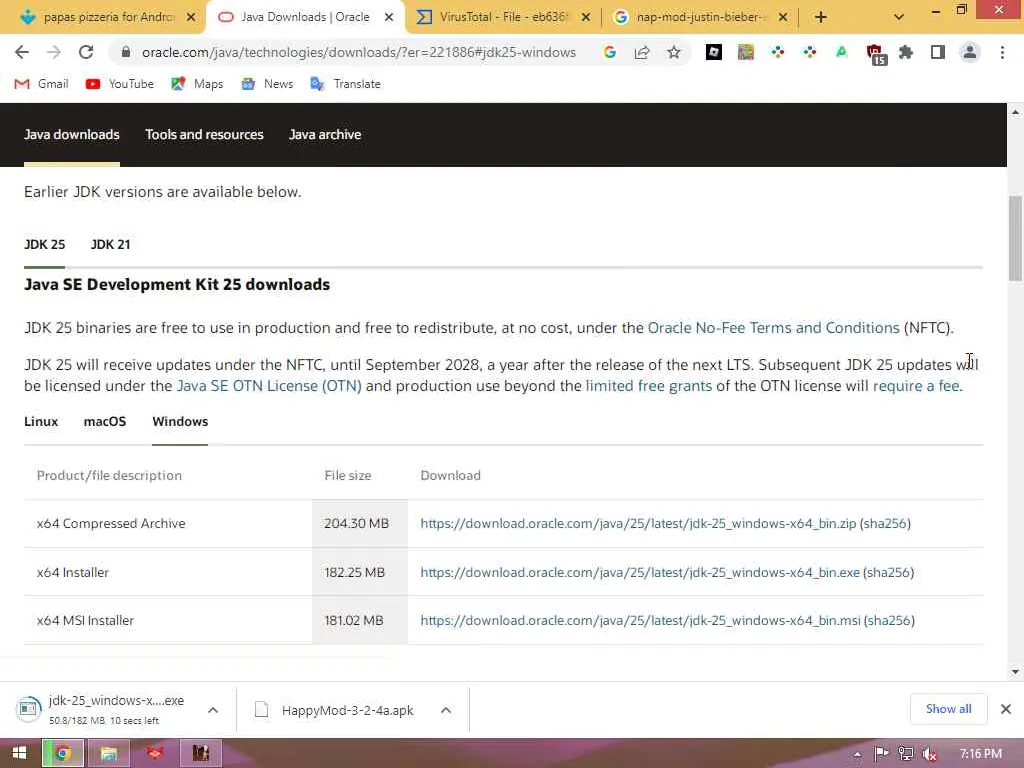This screenshot has width=1024, height=768.
Task: Select the JDK 25 tab
Action: 44,244
